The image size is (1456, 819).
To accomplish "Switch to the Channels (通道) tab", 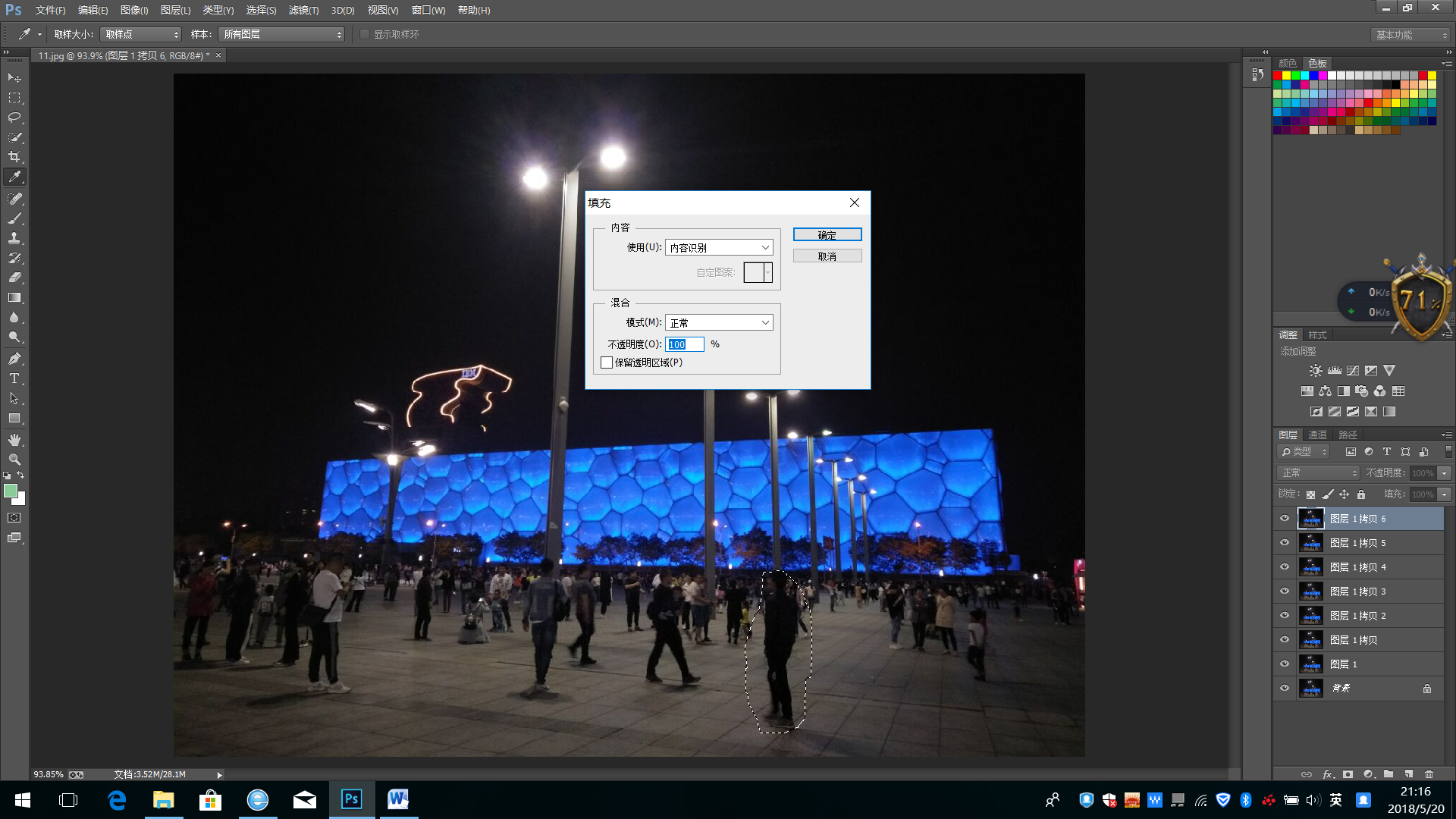I will tap(1318, 435).
